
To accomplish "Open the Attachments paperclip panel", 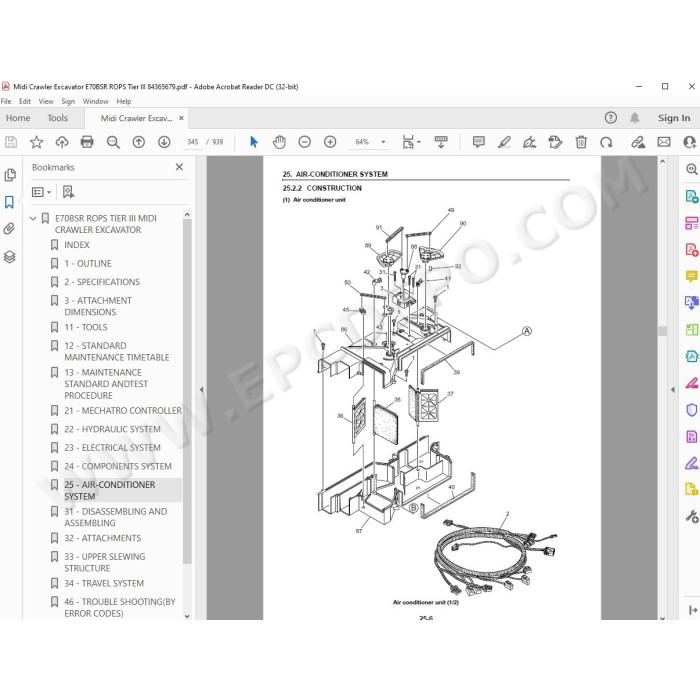I will (9, 229).
